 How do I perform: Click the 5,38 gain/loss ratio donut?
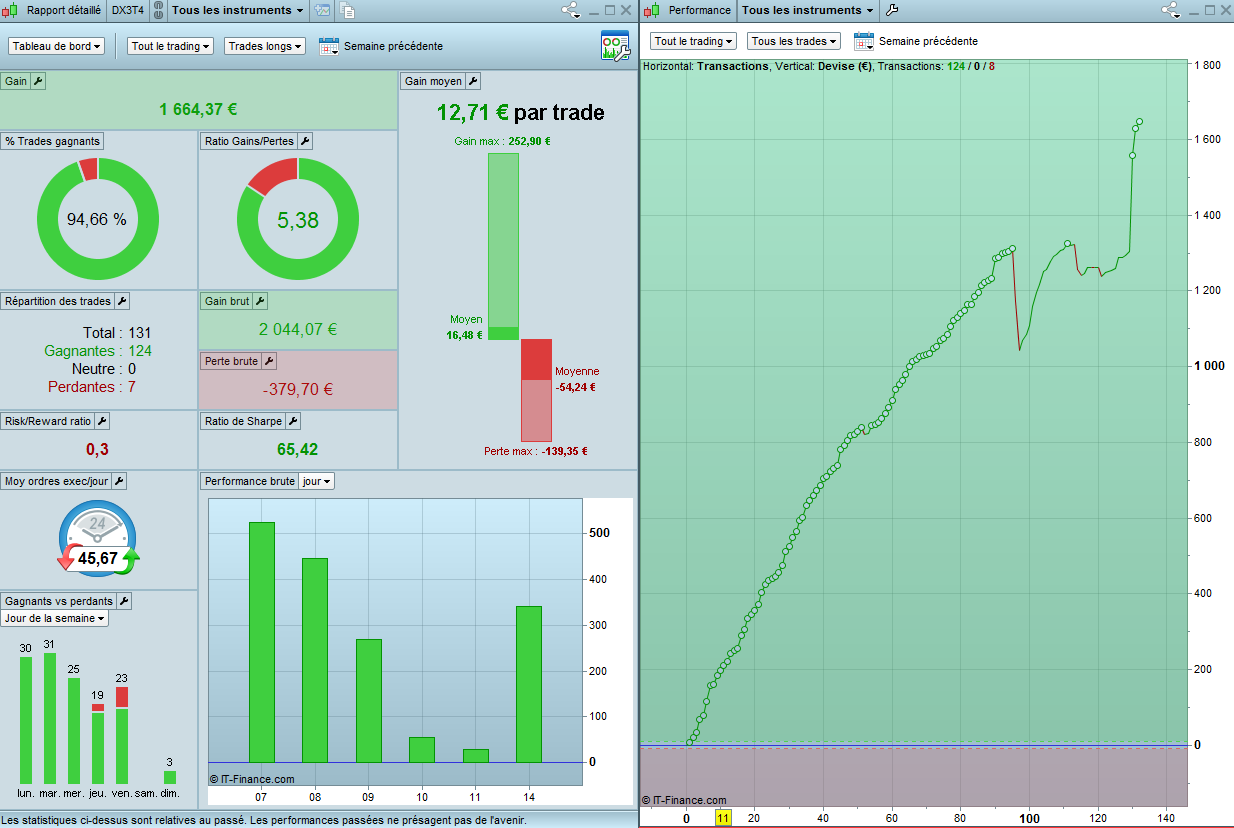click(x=297, y=219)
